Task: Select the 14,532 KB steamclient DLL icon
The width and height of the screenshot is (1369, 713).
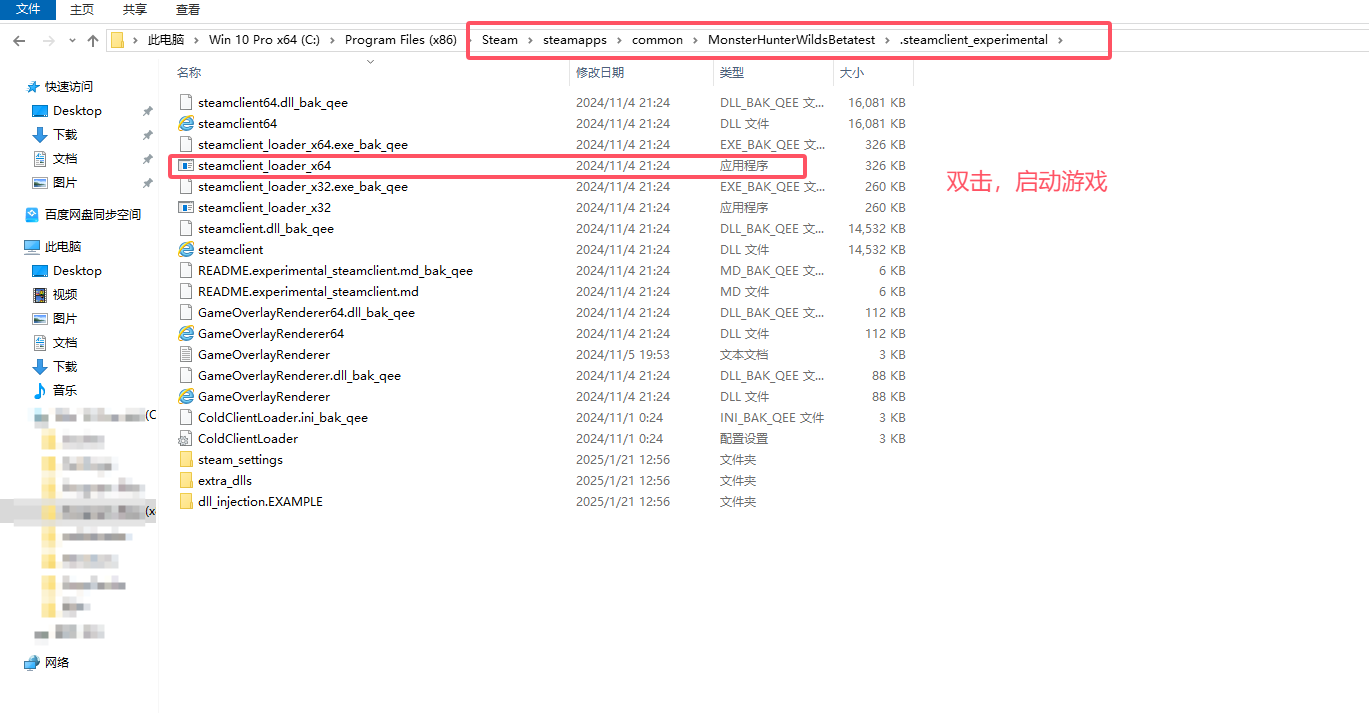Action: tap(186, 250)
